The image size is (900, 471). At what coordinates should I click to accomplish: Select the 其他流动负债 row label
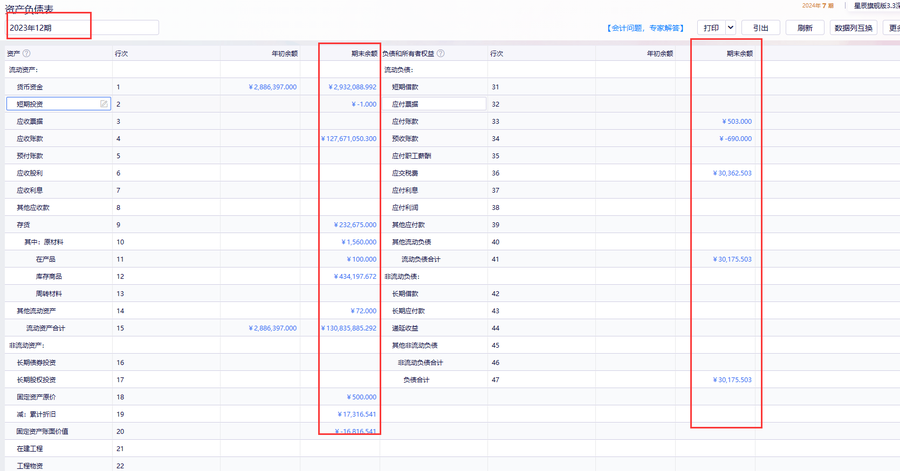coord(412,242)
